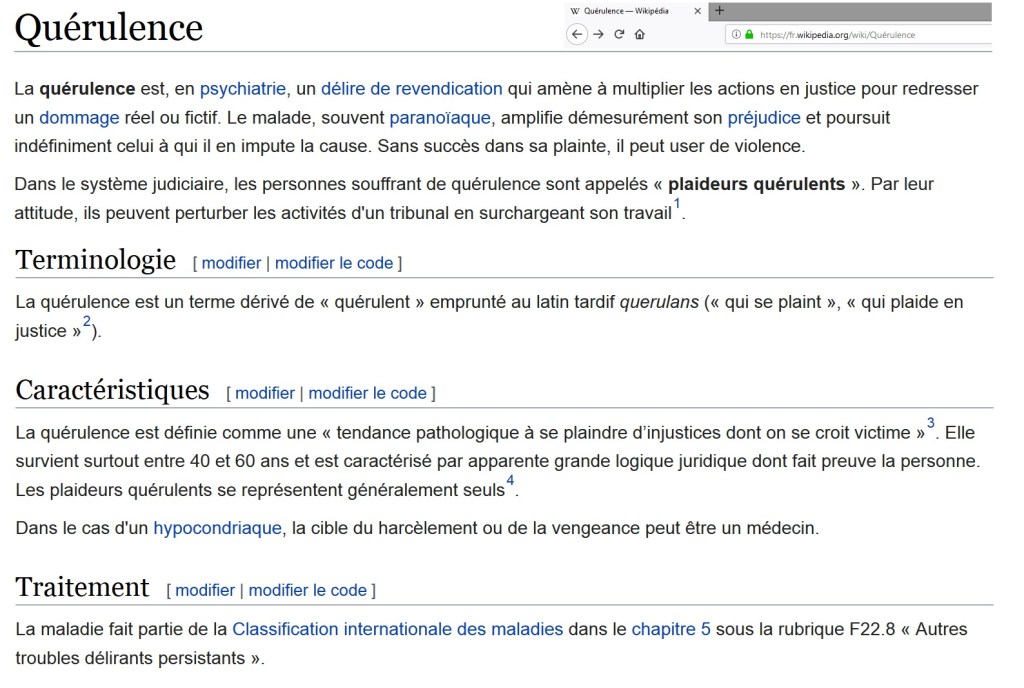Open the browser home page
Screen dimensions: 1024x688
[638, 32]
